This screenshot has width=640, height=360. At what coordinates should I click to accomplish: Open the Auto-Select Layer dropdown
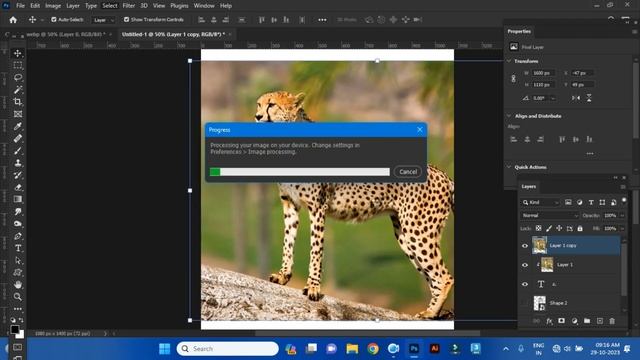click(x=104, y=20)
